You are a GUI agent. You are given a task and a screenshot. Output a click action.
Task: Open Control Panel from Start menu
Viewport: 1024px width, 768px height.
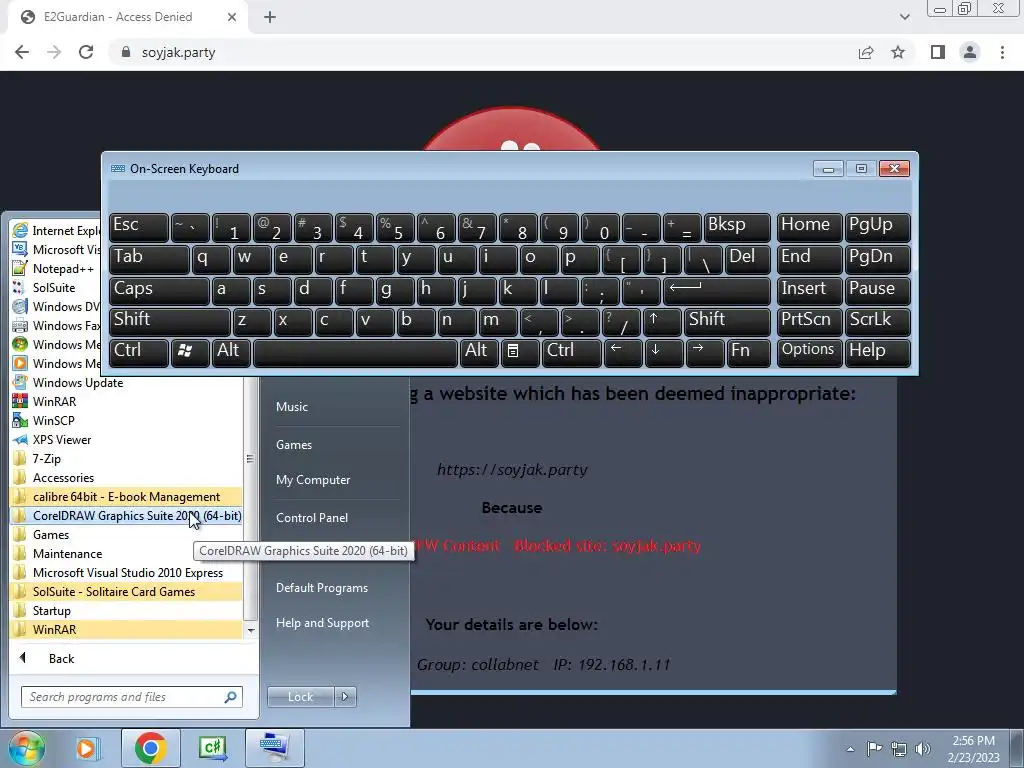click(312, 517)
